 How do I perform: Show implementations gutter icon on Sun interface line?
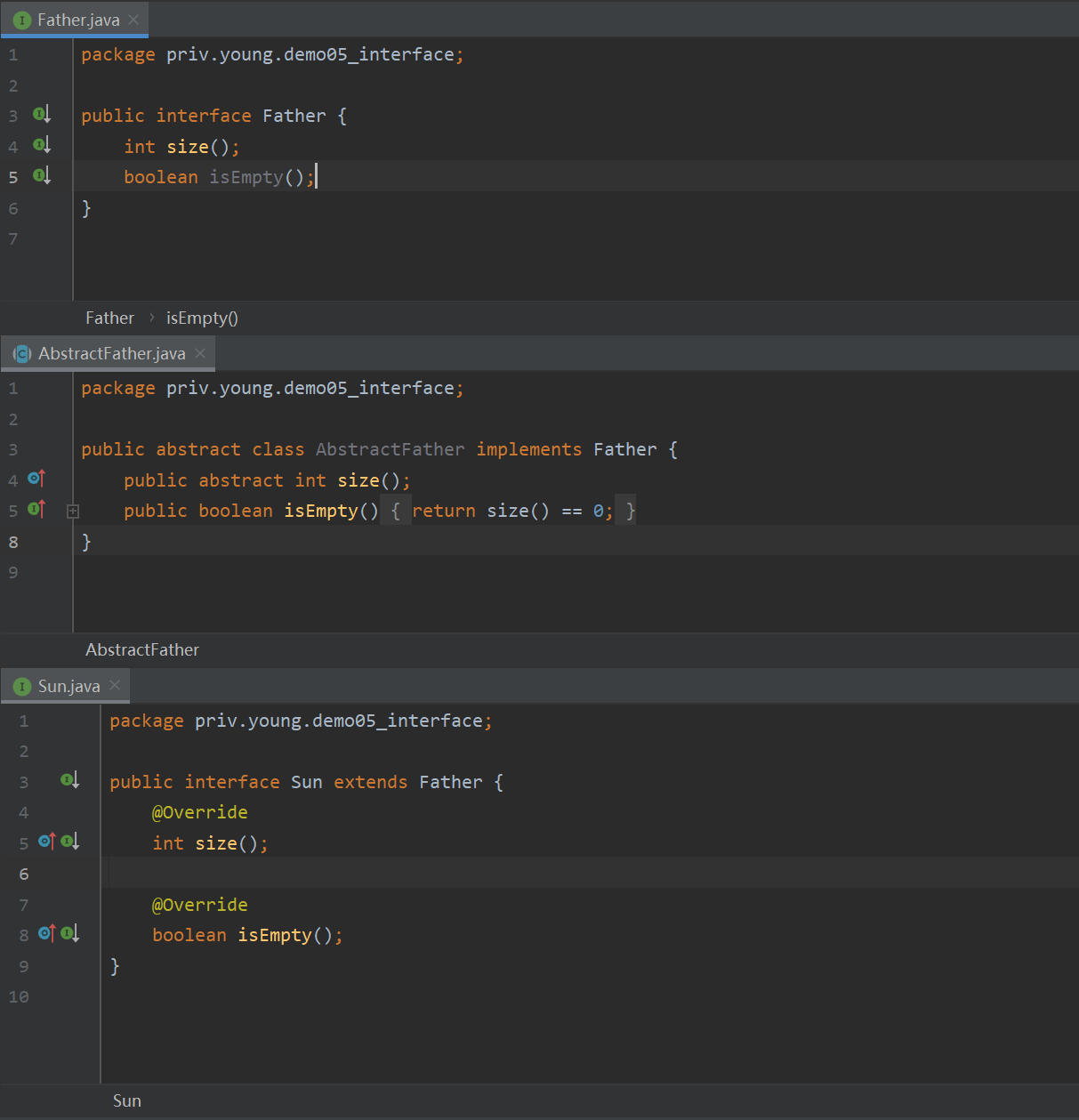point(70,780)
